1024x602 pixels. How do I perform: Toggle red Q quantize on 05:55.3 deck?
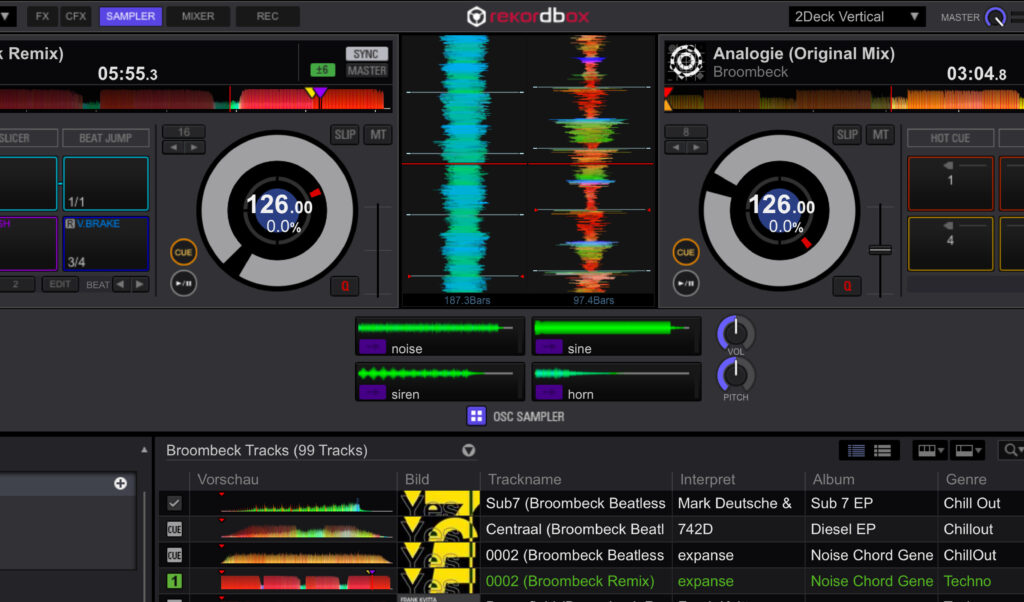(x=345, y=285)
